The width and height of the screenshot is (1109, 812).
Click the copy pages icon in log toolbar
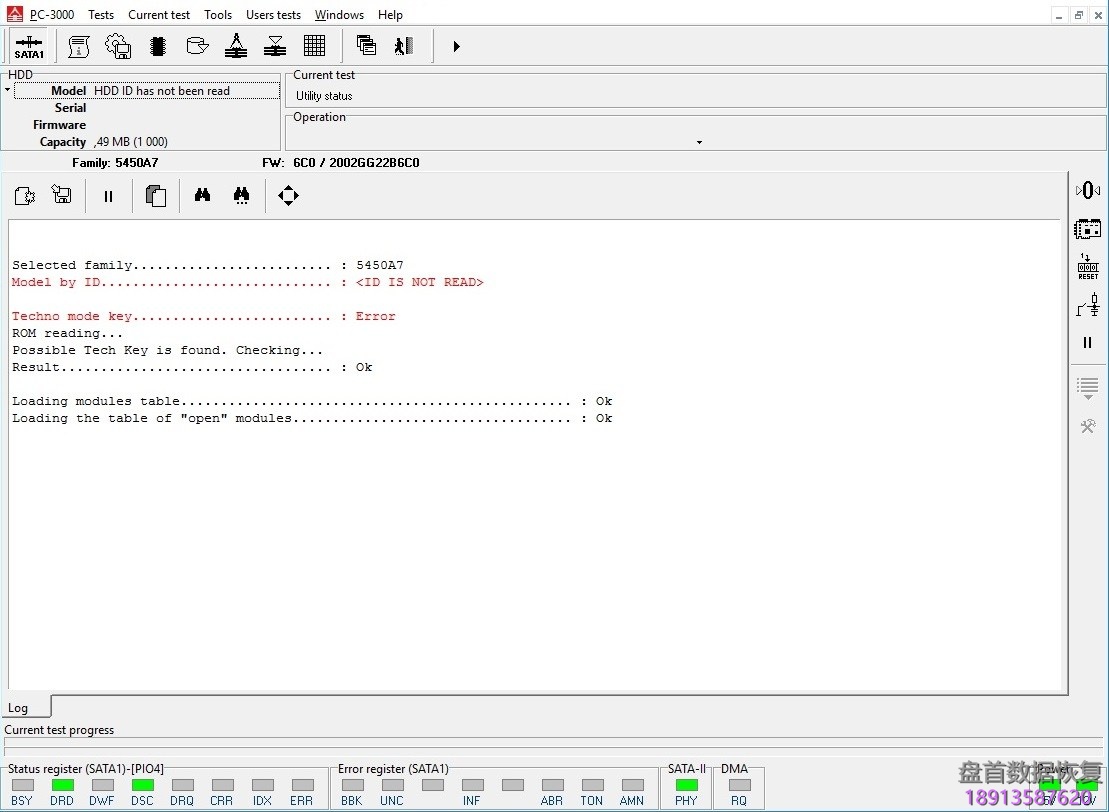pos(155,196)
